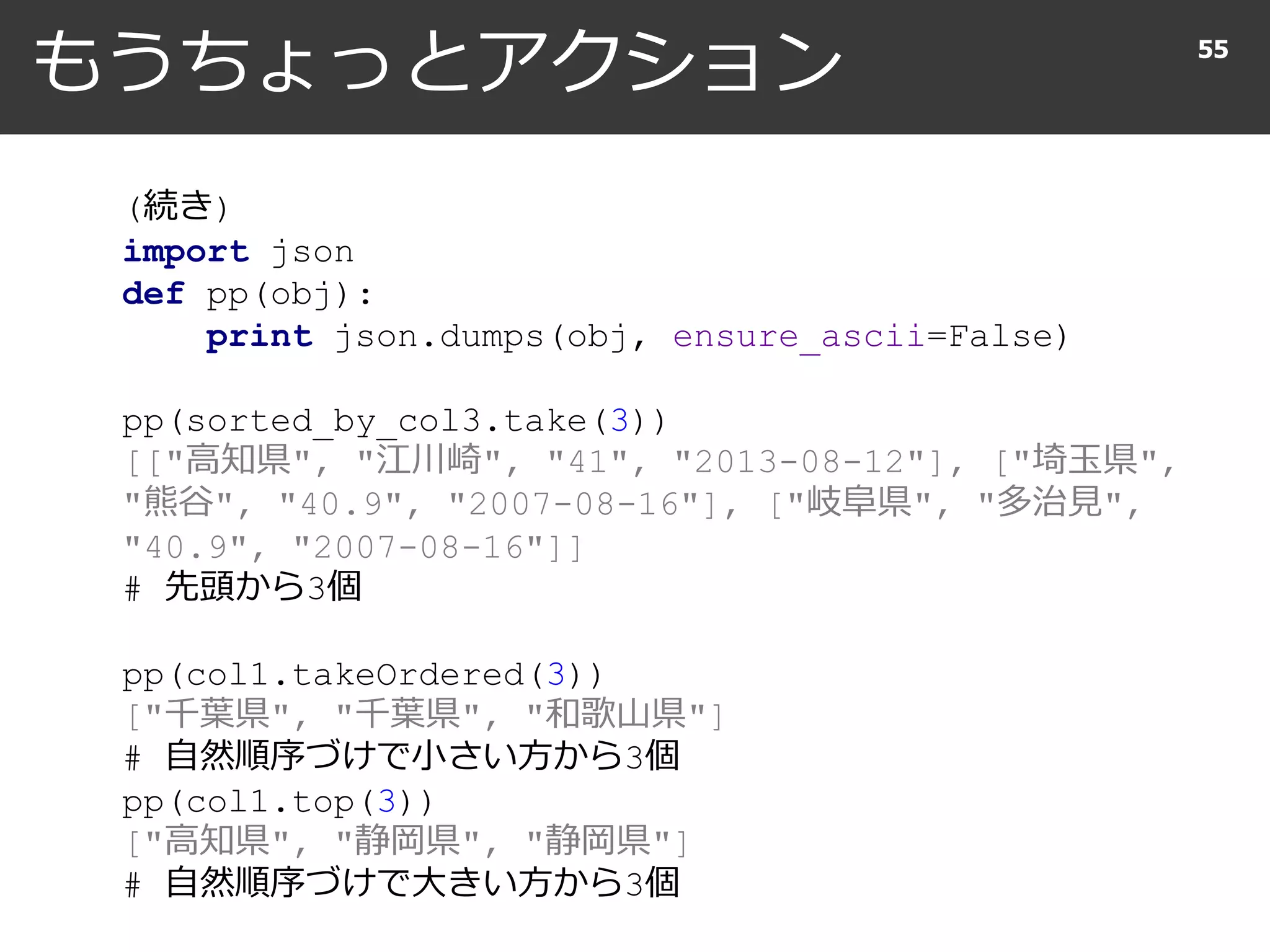Click the value "41" in output
1270x952 pixels.
(x=588, y=462)
